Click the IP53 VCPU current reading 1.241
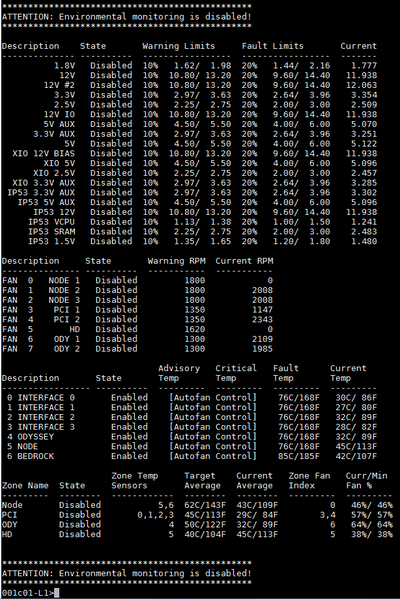The image size is (400, 599). [x=364, y=222]
